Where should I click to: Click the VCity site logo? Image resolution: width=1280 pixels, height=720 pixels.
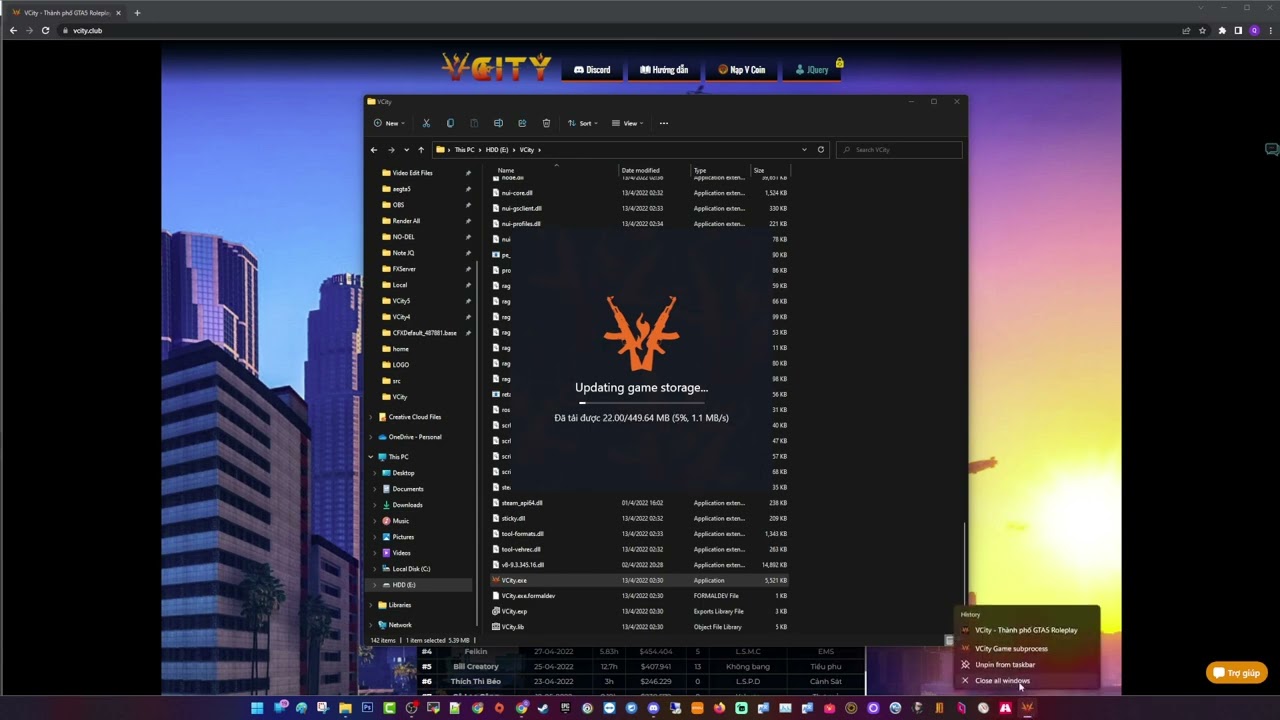click(497, 67)
